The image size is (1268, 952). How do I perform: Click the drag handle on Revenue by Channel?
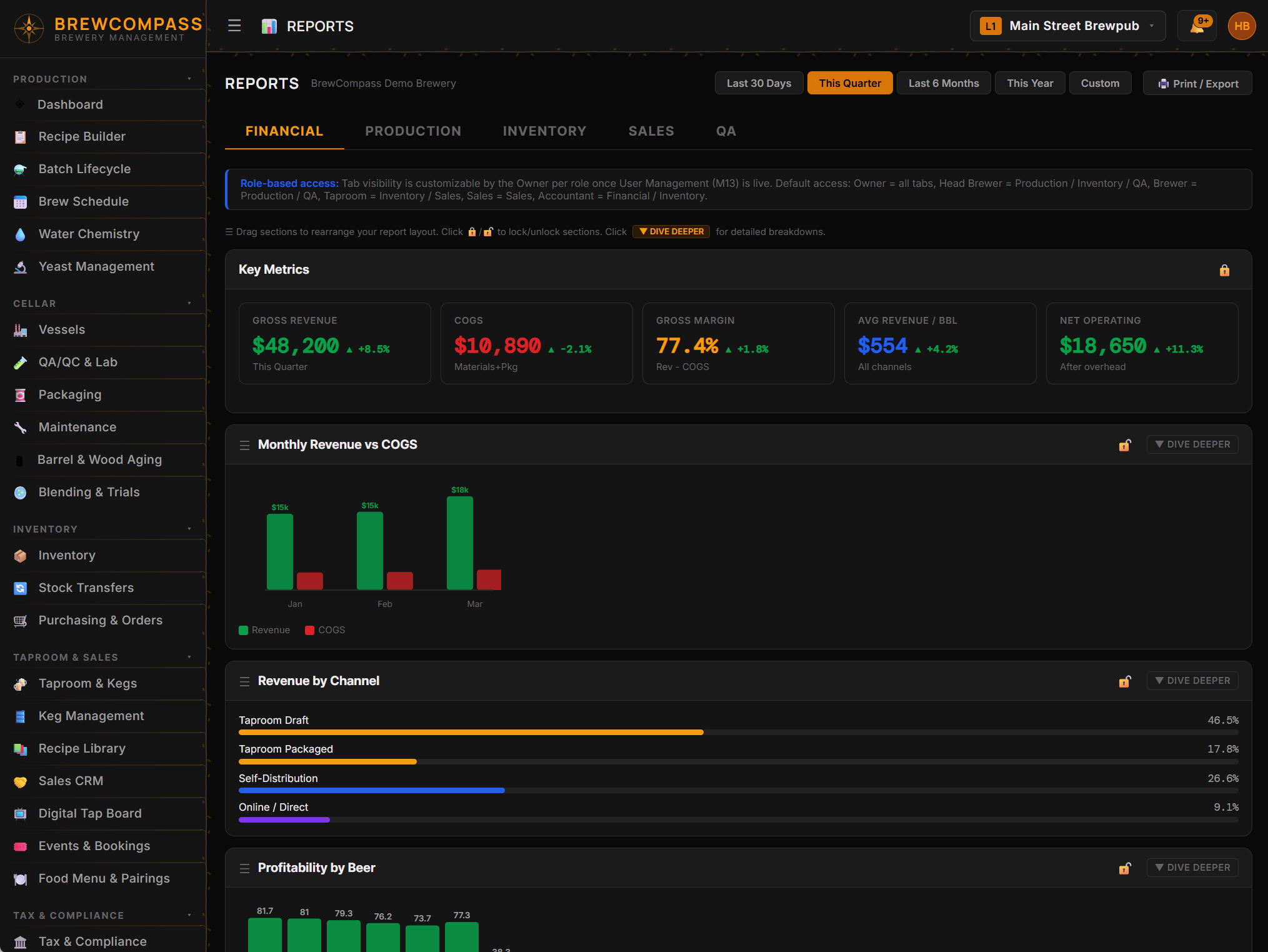tap(244, 681)
